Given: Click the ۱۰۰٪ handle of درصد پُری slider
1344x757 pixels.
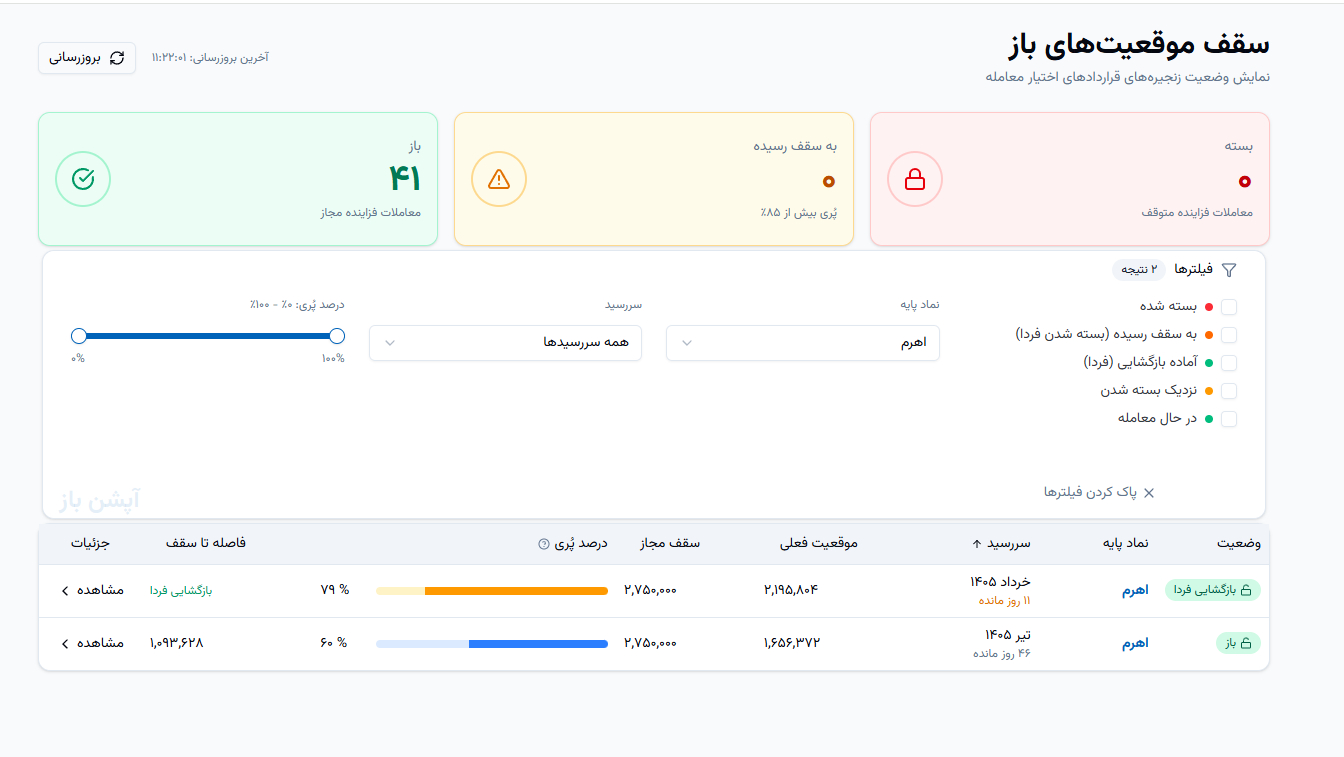Looking at the screenshot, I should [337, 336].
